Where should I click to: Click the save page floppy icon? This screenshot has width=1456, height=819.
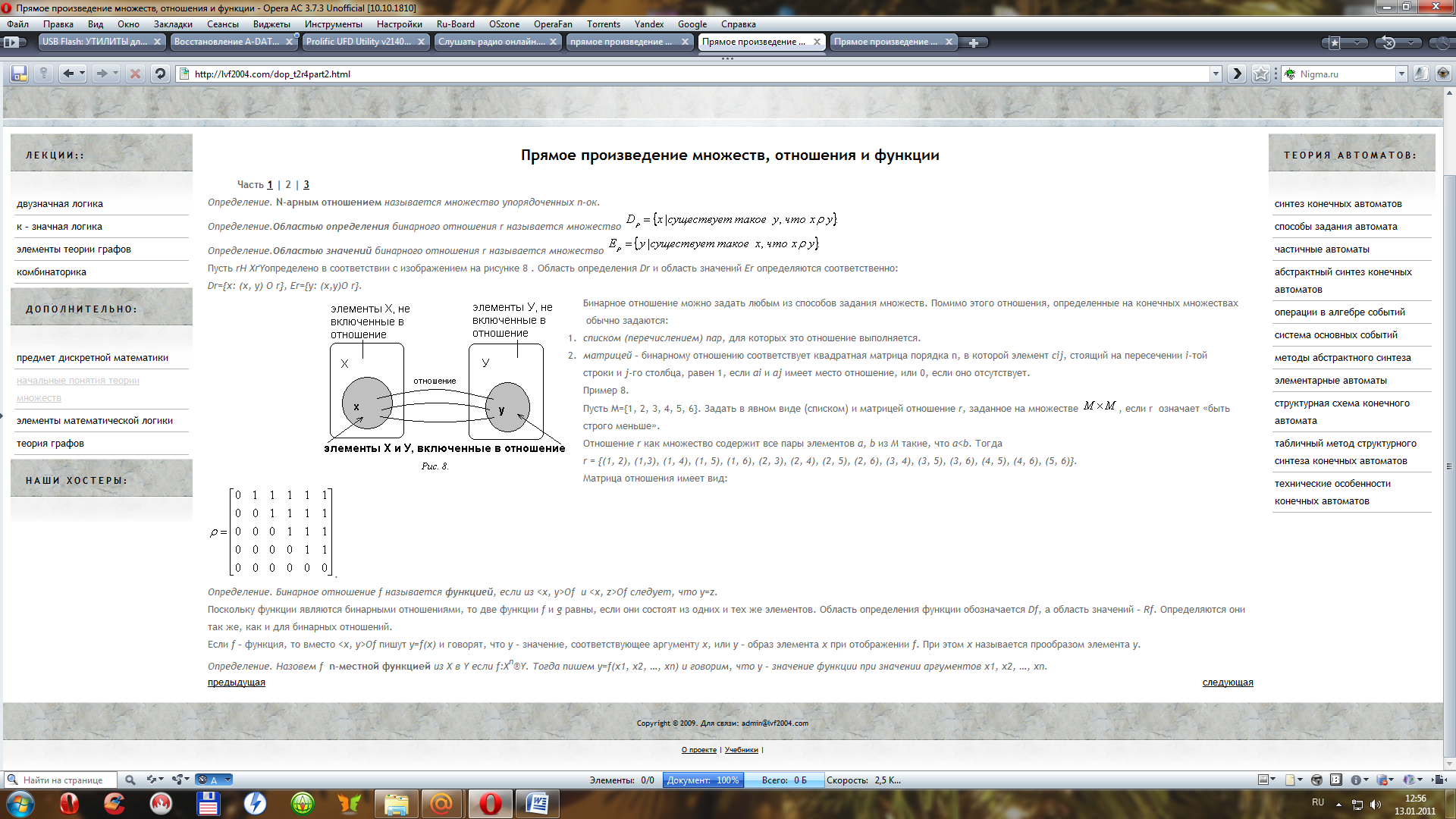tap(19, 74)
